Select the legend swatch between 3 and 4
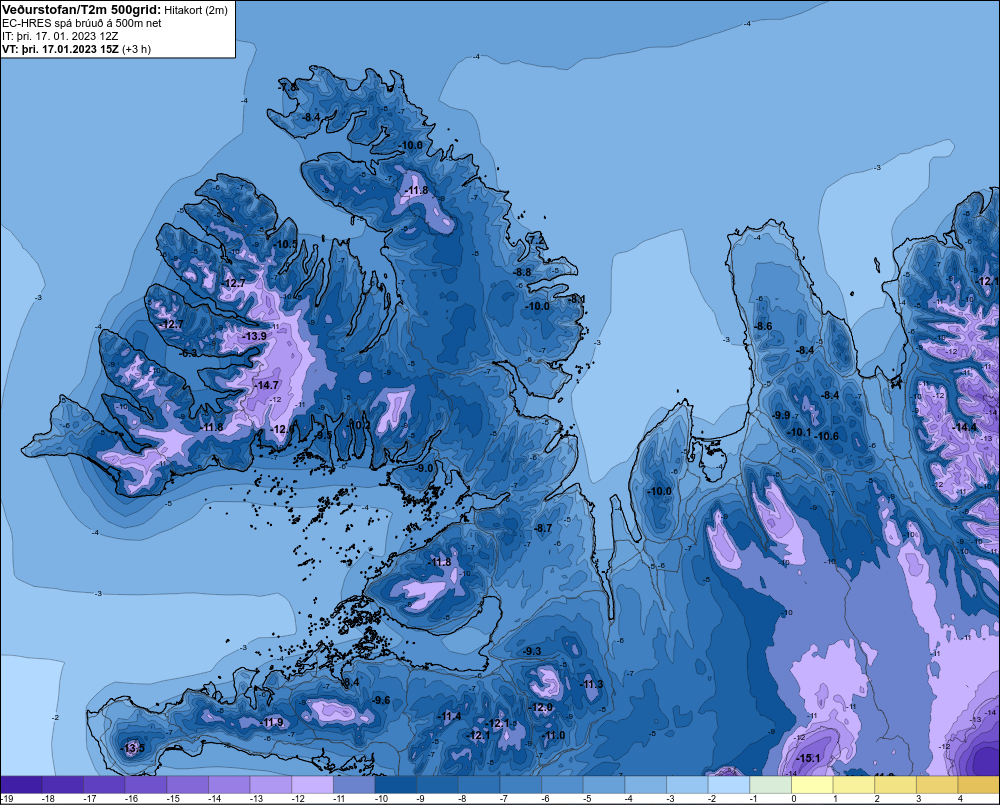 tap(937, 784)
